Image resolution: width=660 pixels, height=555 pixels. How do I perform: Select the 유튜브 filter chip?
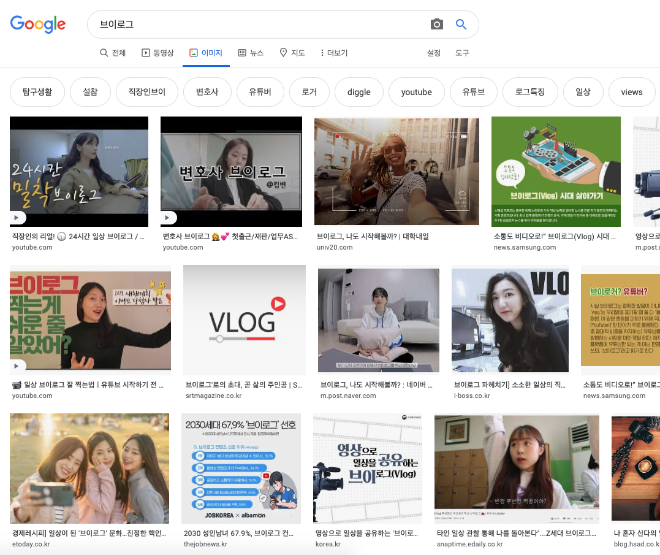(474, 92)
